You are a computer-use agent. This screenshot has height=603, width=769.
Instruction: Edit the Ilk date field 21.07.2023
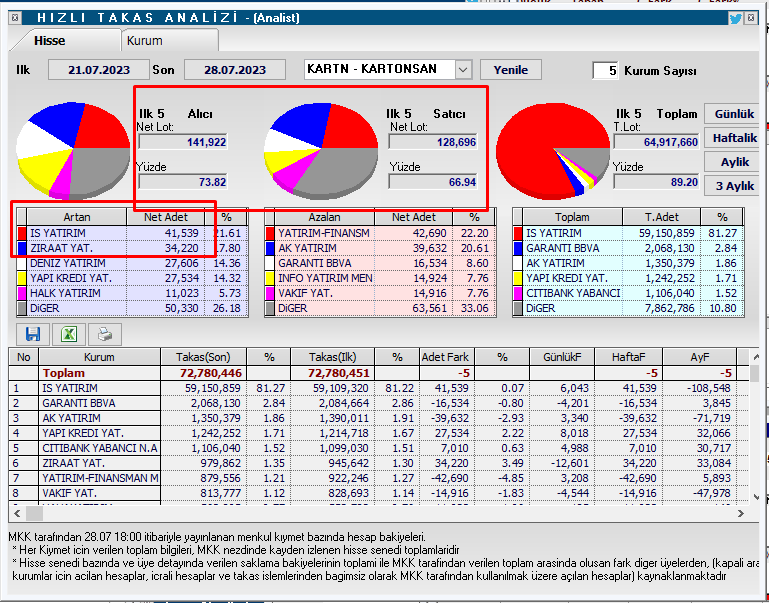[x=99, y=70]
